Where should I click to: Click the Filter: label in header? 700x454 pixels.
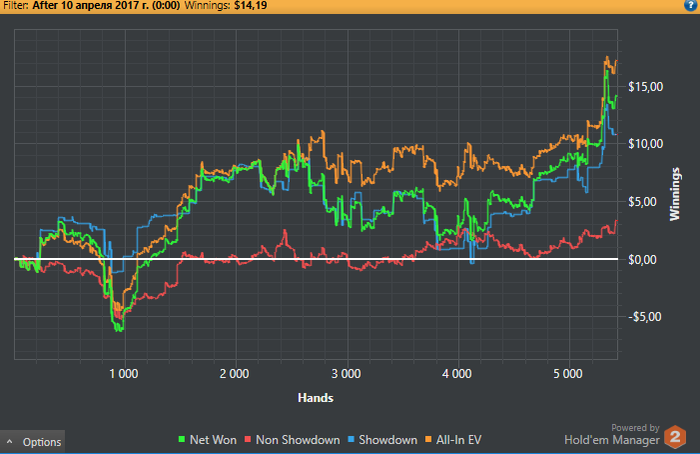(x=15, y=5)
